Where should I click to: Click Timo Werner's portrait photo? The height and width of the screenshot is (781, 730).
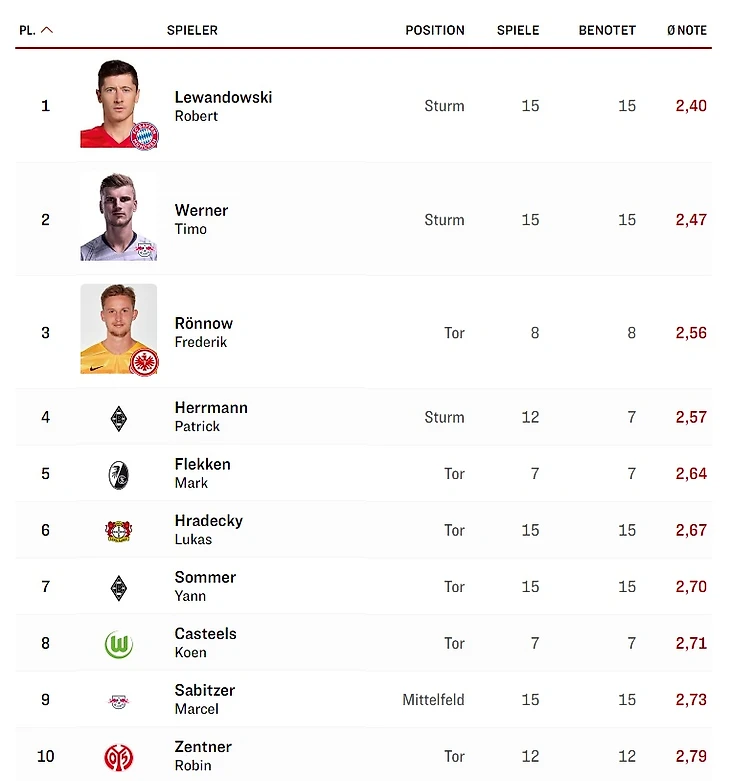point(119,217)
